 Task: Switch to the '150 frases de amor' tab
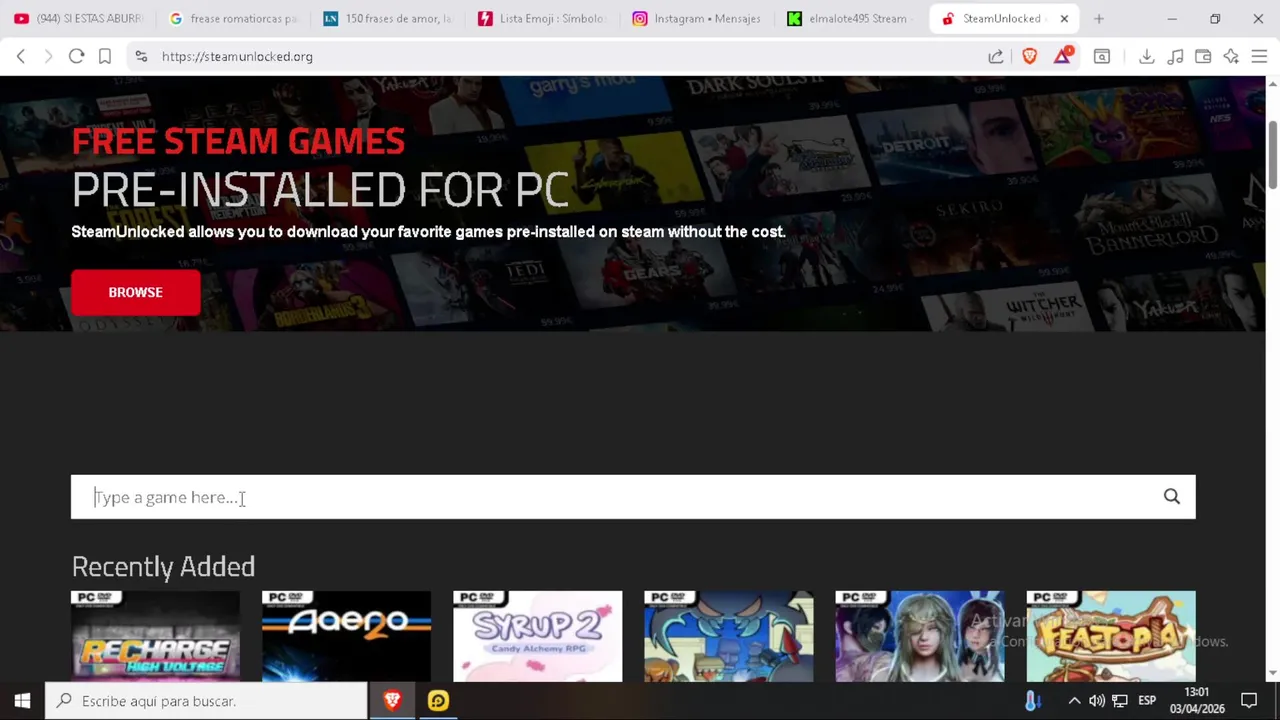coord(388,18)
